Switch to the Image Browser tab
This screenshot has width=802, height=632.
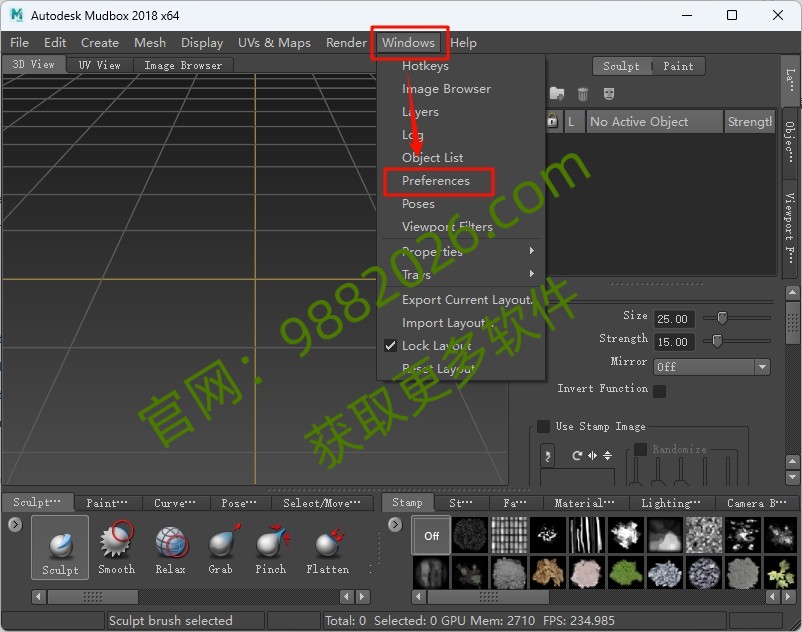pyautogui.click(x=183, y=65)
